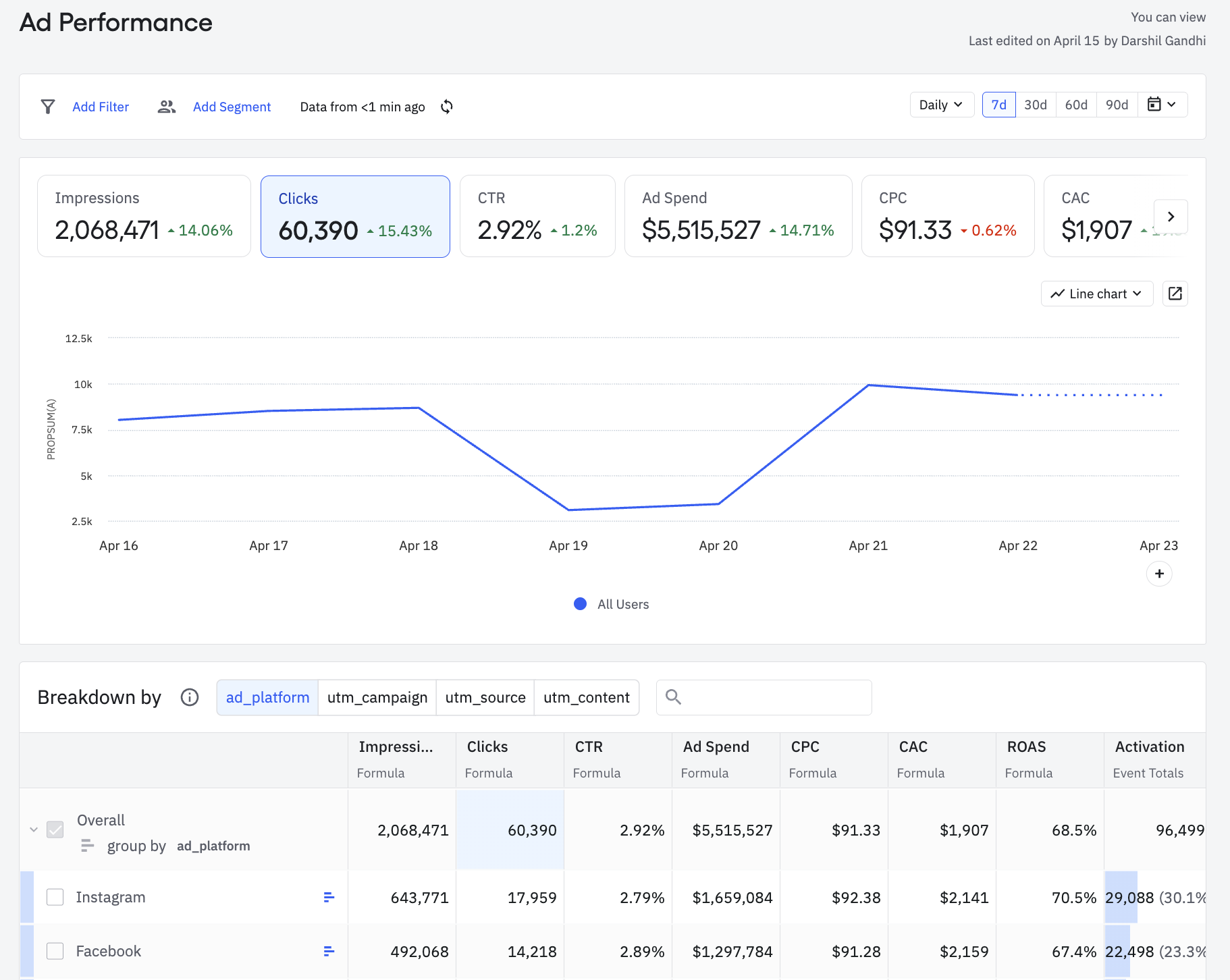The height and width of the screenshot is (980, 1230).
Task: Refresh data with the sync icon
Action: 447,107
